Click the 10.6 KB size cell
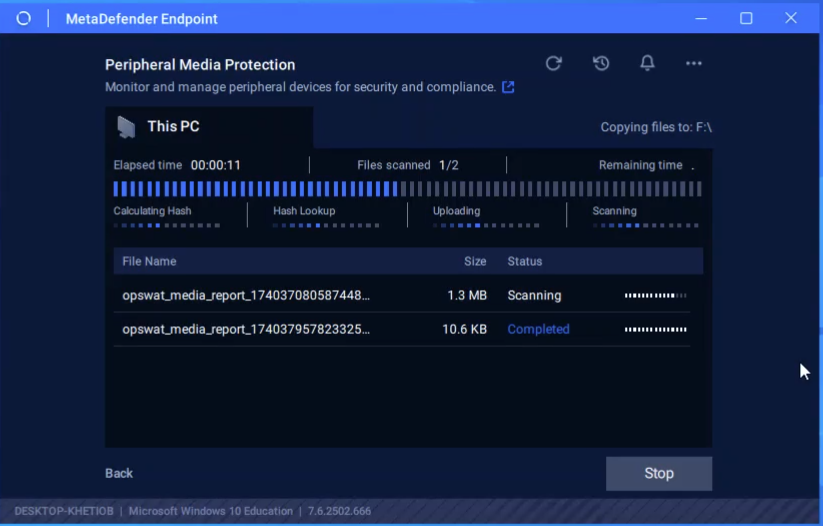The height and width of the screenshot is (526, 823). click(x=465, y=329)
